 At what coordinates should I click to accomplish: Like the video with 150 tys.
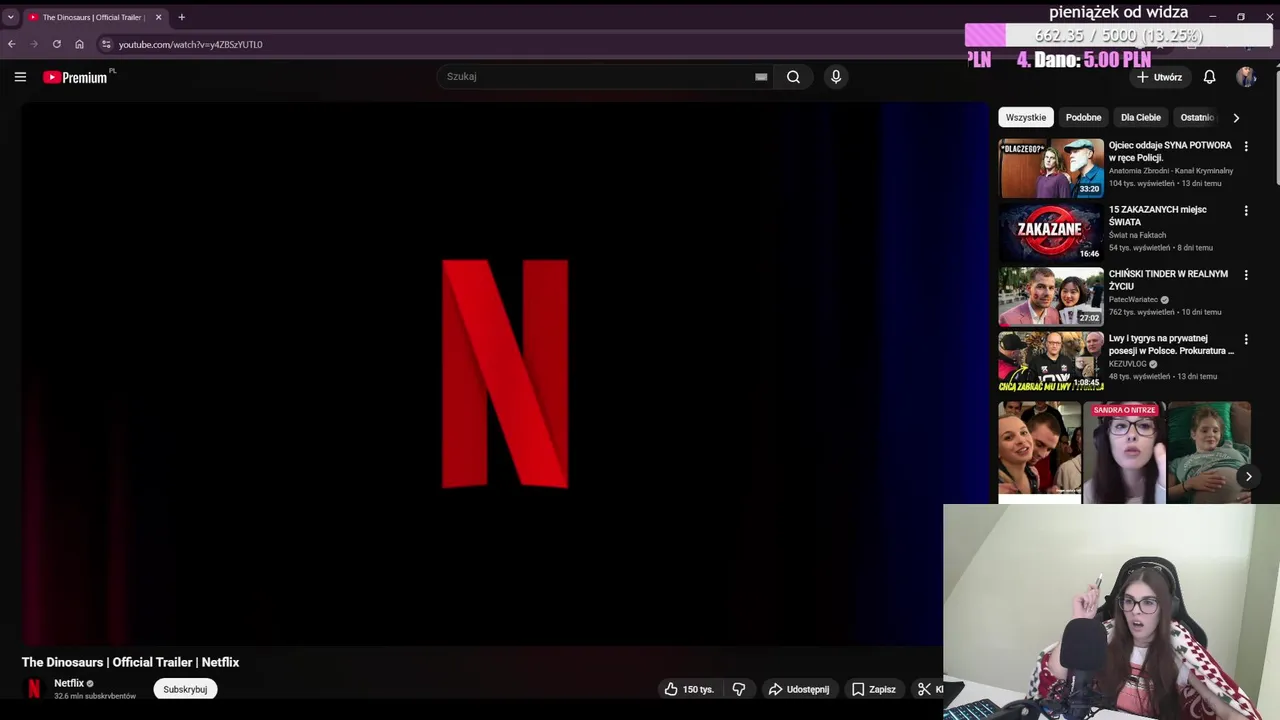coord(688,689)
